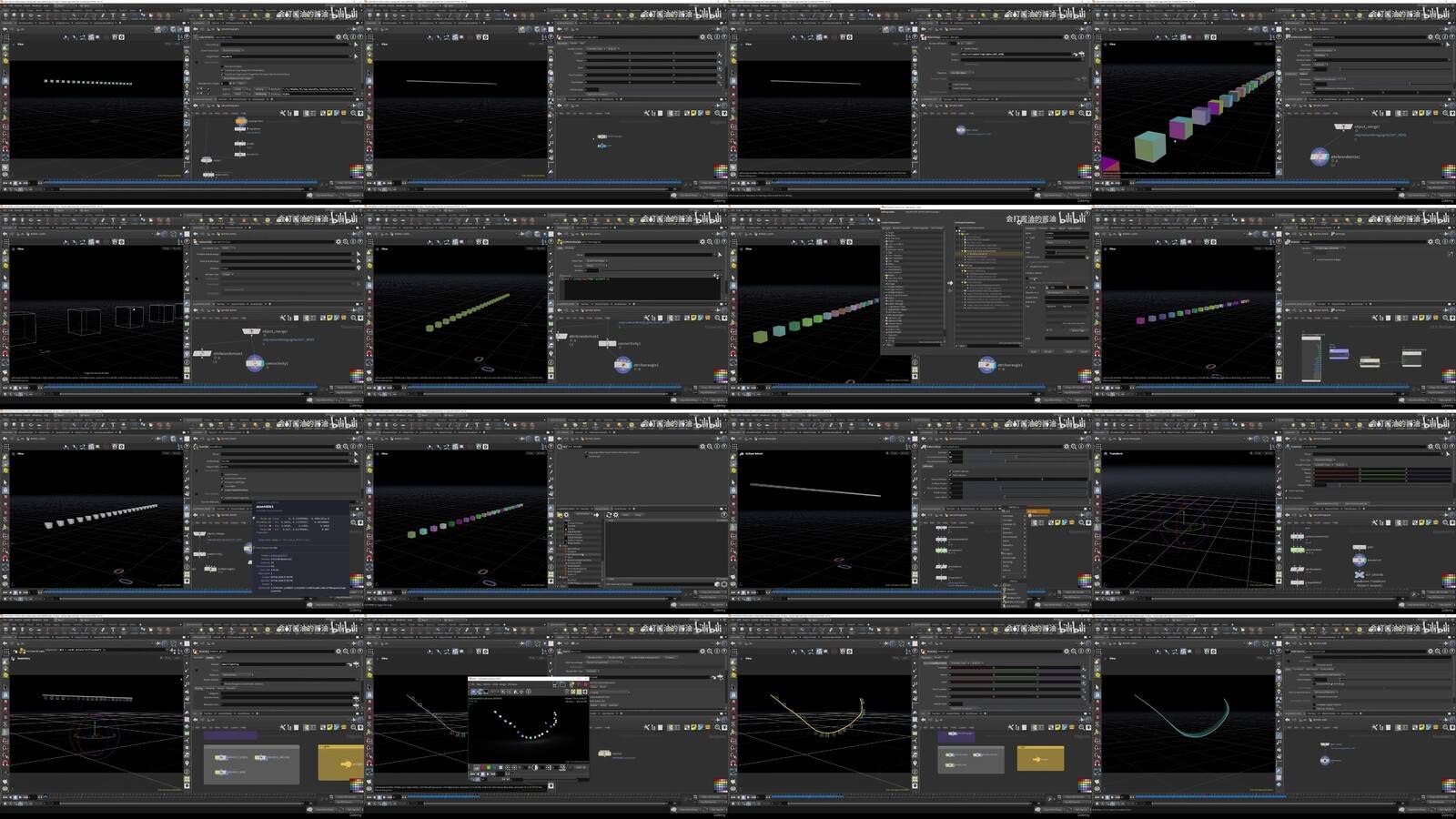Click the play button in large-cubes frame
Viewport: 1456px width, 819px height.
pyautogui.click(x=1112, y=183)
